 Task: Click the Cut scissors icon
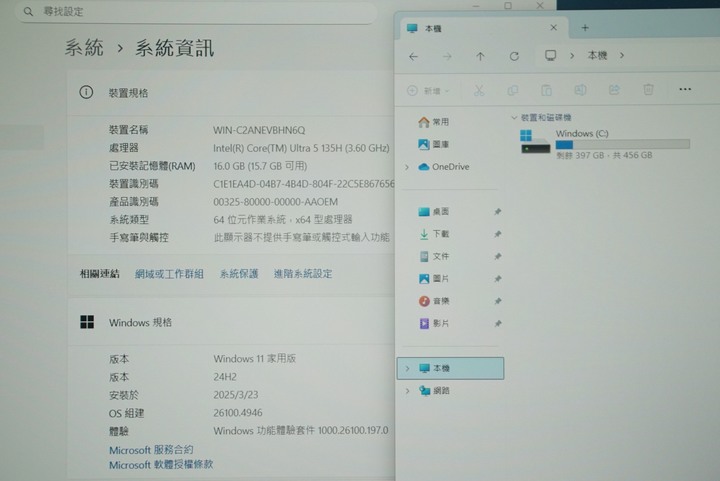479,90
